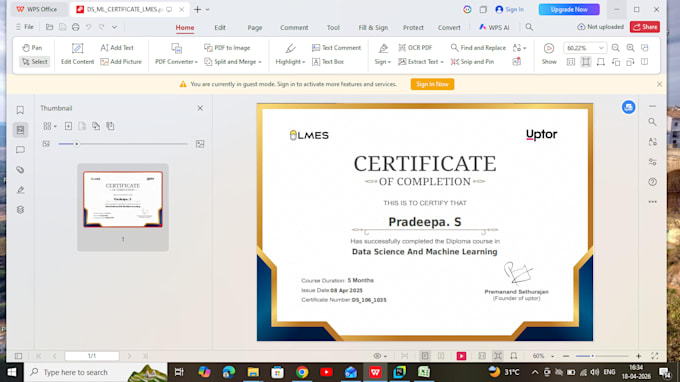This screenshot has height=382, width=680.
Task: Click Not uploaded cloud status
Action: [600, 27]
